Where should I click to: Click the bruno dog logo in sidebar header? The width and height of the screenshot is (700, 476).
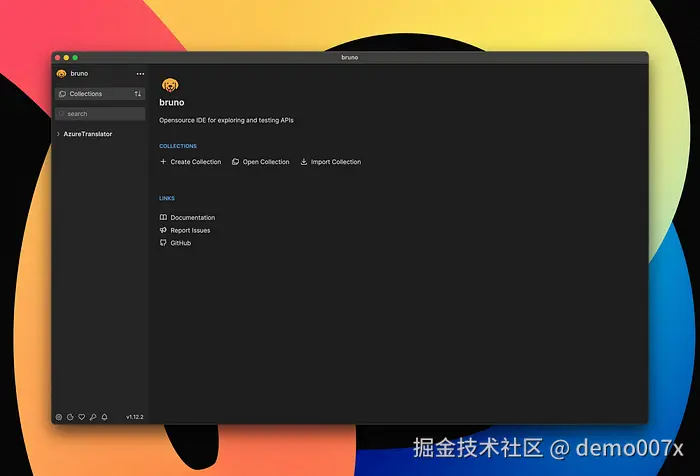point(62,74)
